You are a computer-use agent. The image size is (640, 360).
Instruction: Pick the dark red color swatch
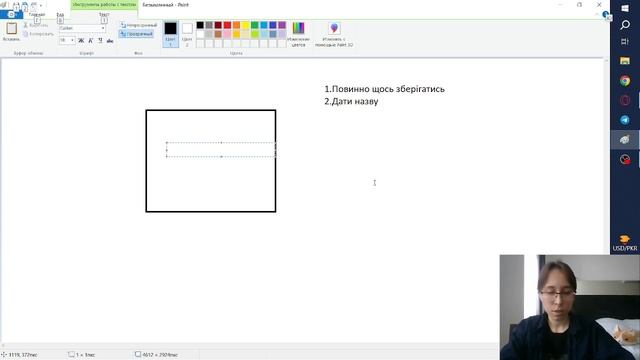tap(218, 25)
